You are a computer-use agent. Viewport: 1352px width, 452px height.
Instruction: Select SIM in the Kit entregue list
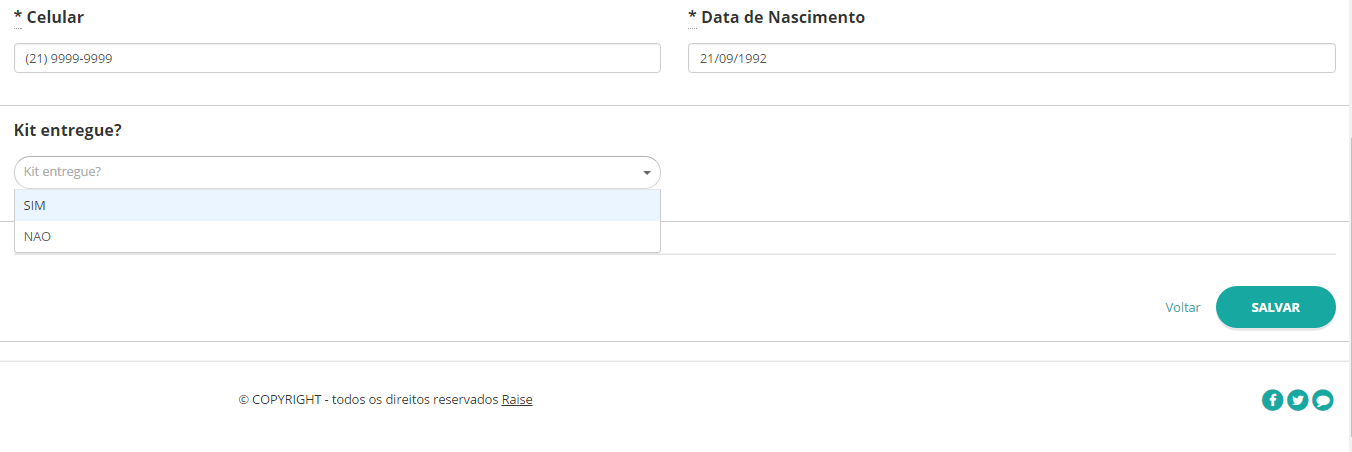337,205
